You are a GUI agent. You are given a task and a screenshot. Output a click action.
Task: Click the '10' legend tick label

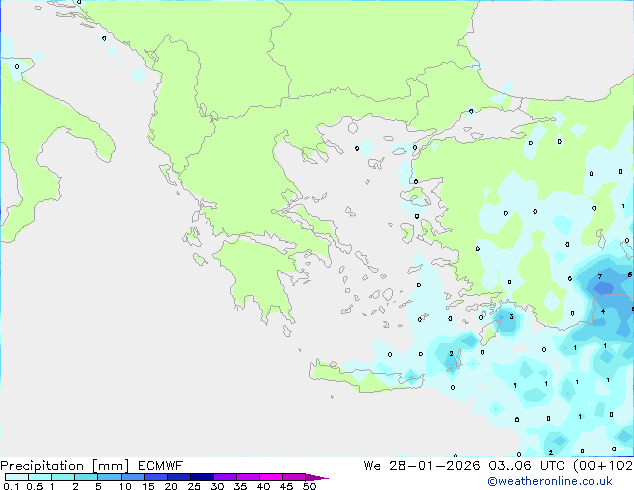point(125,486)
